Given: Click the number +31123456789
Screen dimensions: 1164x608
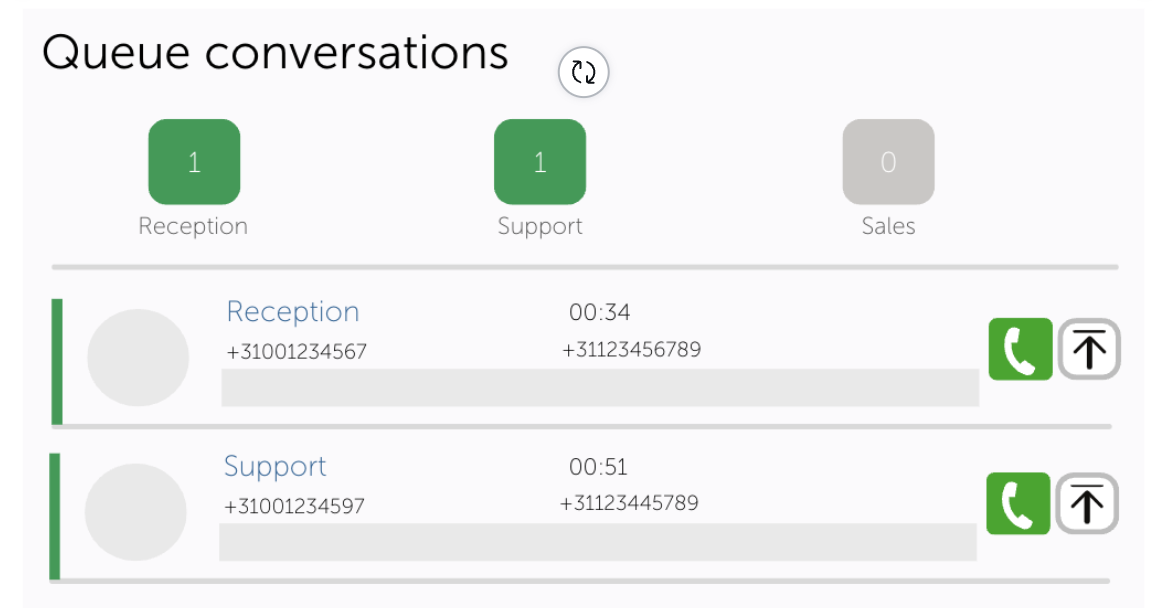Looking at the screenshot, I should click(631, 349).
